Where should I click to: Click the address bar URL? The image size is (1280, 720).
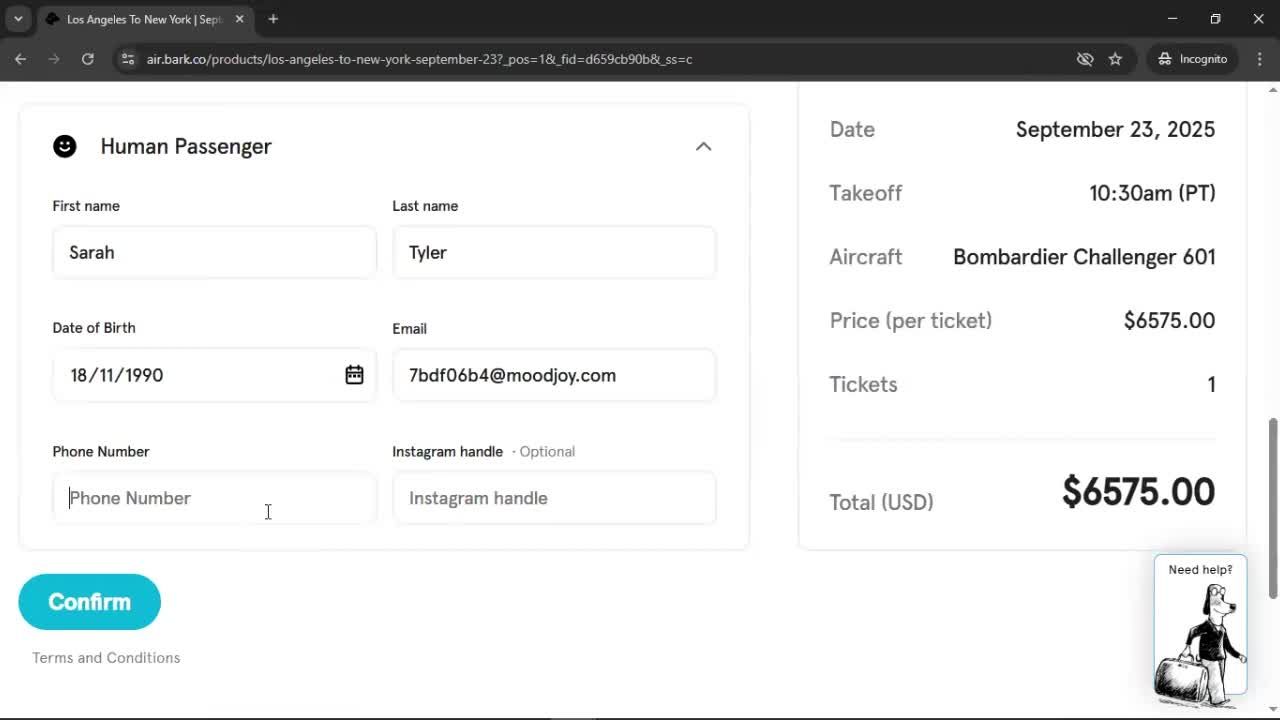[x=419, y=59]
